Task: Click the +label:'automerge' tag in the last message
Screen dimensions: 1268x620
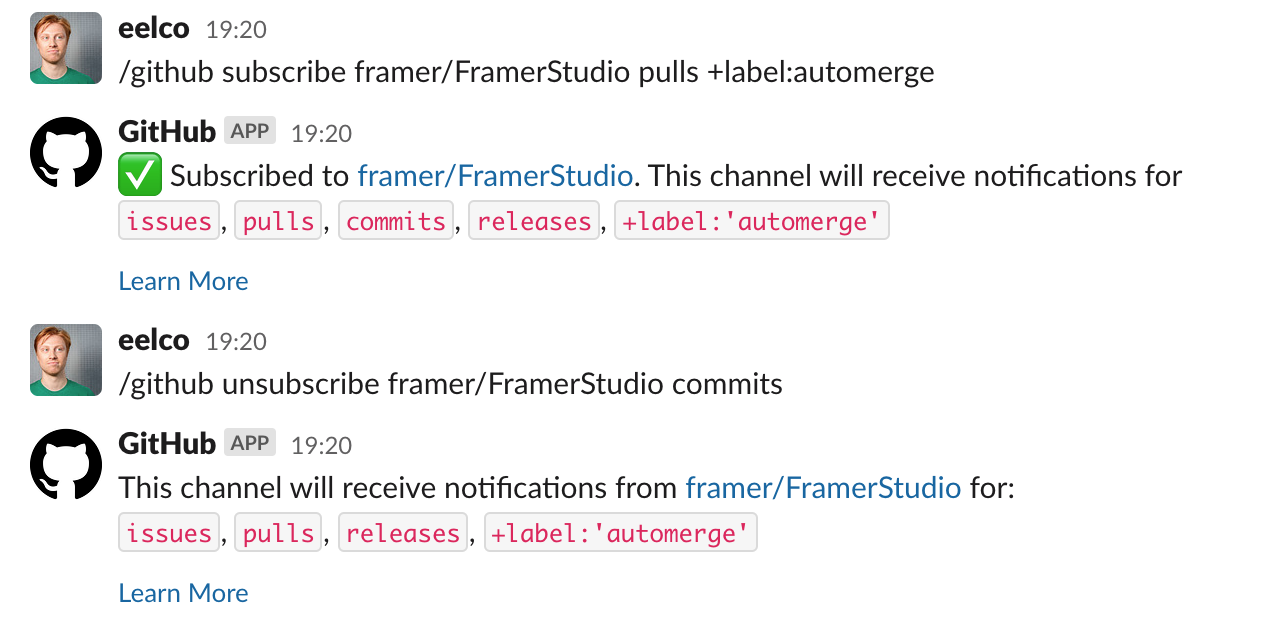Action: pos(621,533)
